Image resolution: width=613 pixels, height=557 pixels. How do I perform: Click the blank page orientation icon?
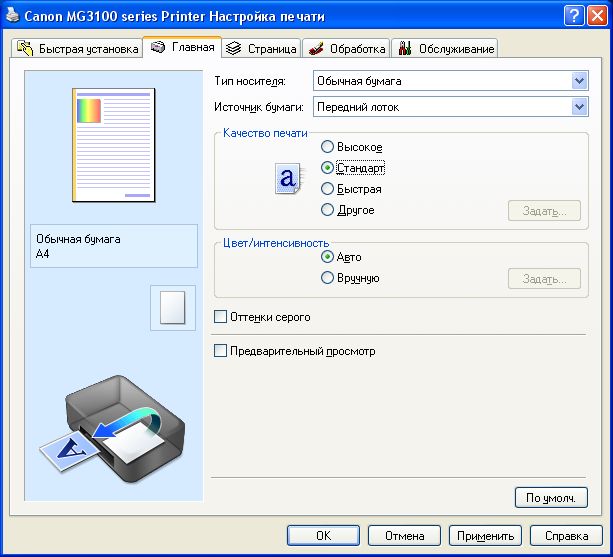pyautogui.click(x=172, y=308)
